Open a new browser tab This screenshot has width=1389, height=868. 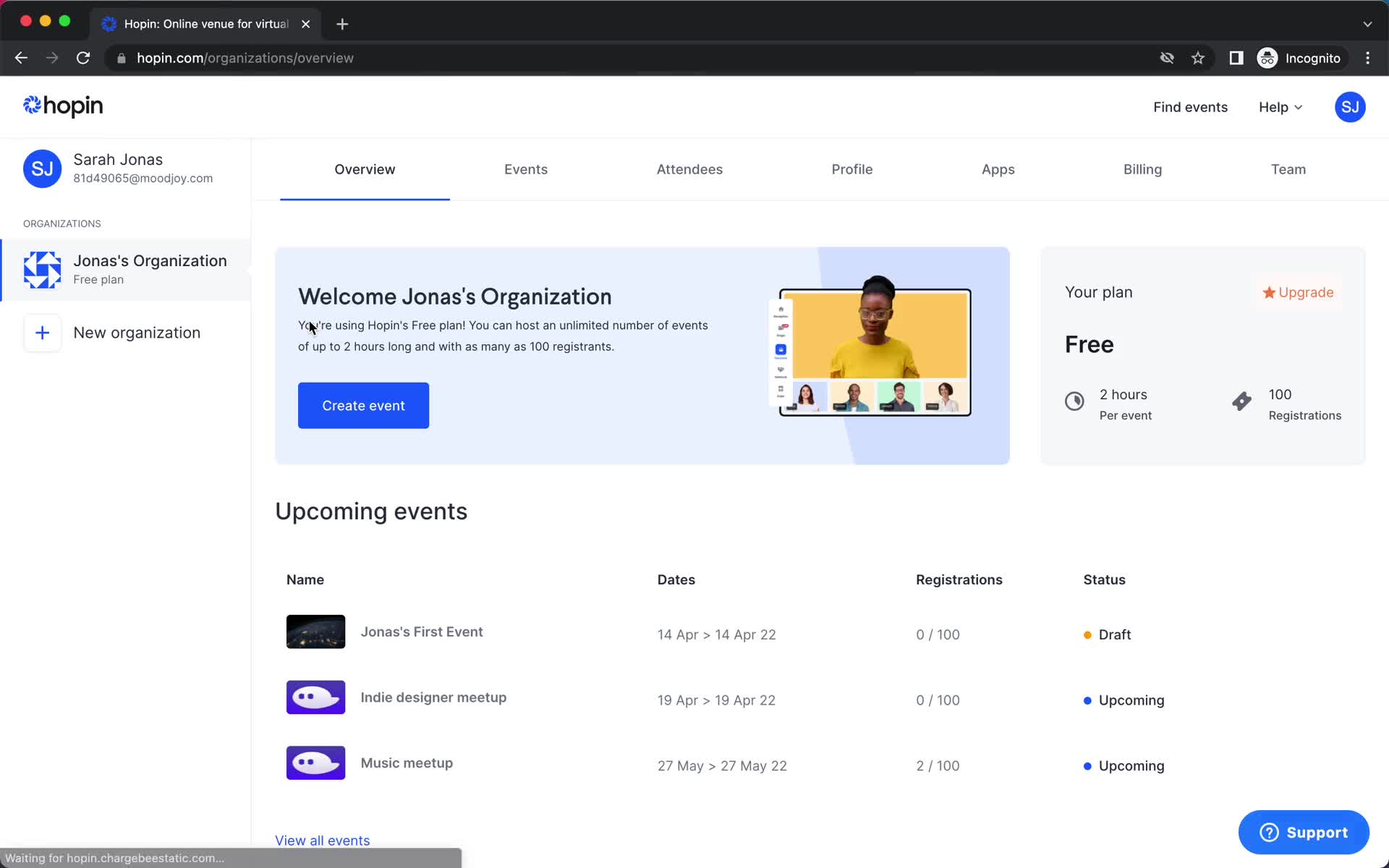342,24
